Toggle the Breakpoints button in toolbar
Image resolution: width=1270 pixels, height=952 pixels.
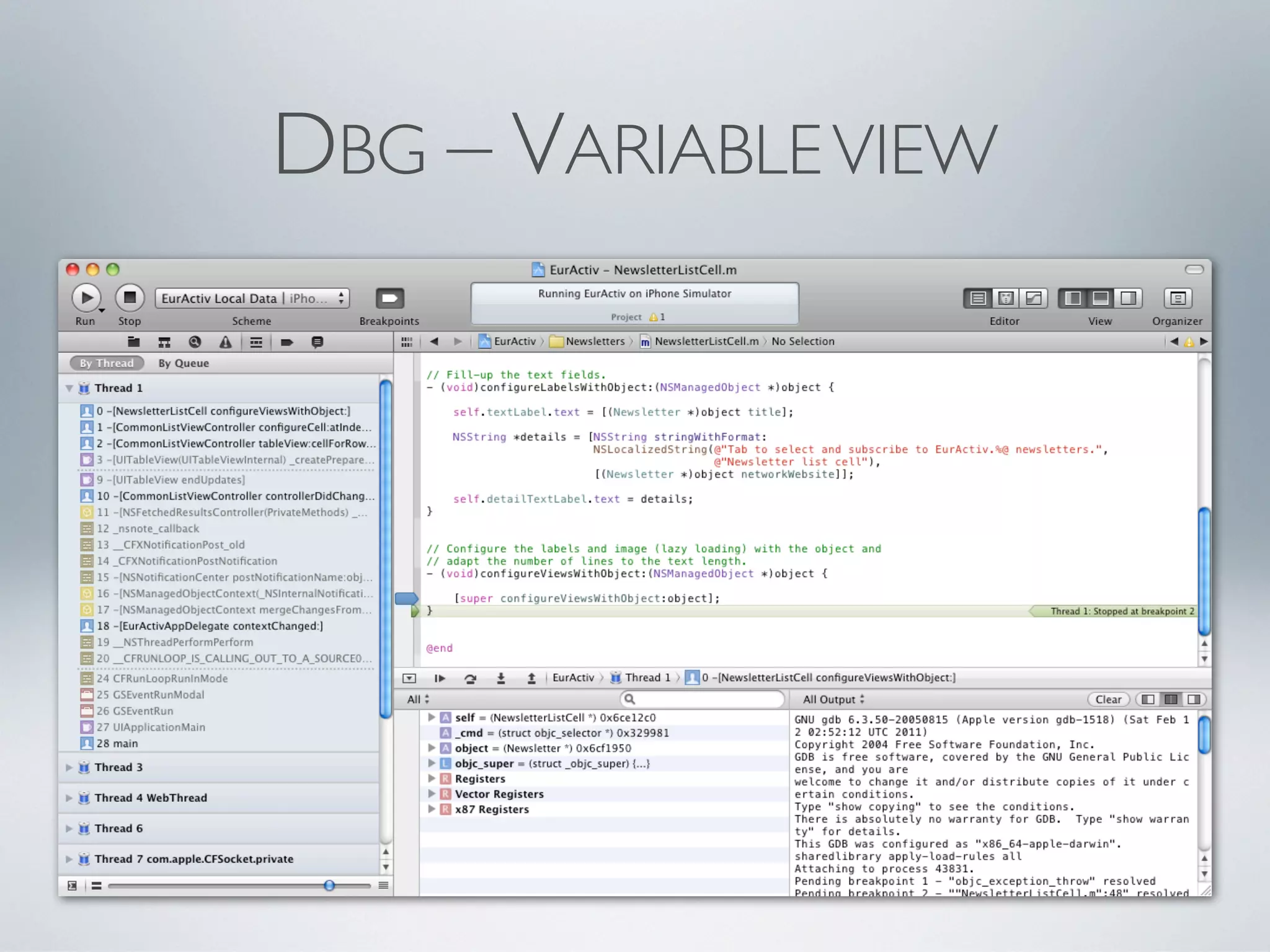[x=389, y=299]
